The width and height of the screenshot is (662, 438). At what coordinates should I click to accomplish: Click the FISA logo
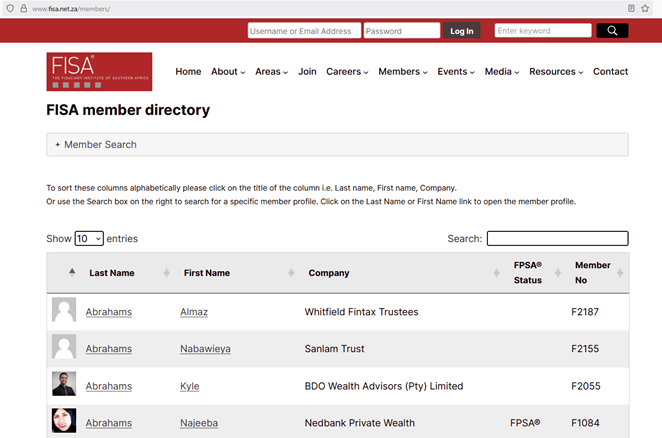99,71
